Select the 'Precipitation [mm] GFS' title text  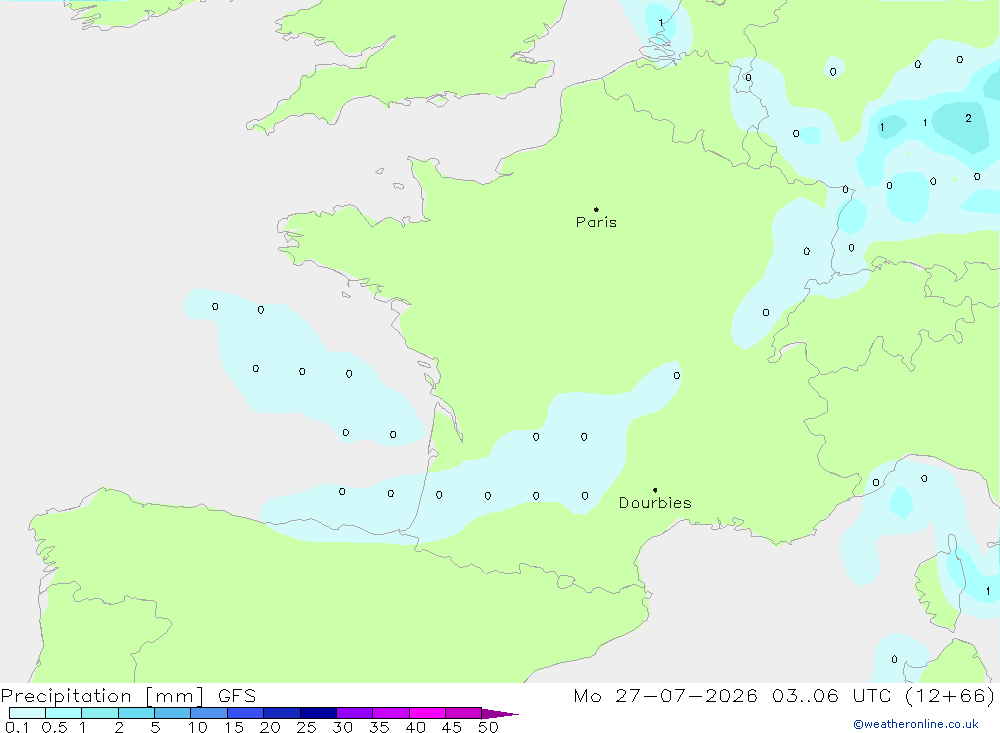[128, 696]
